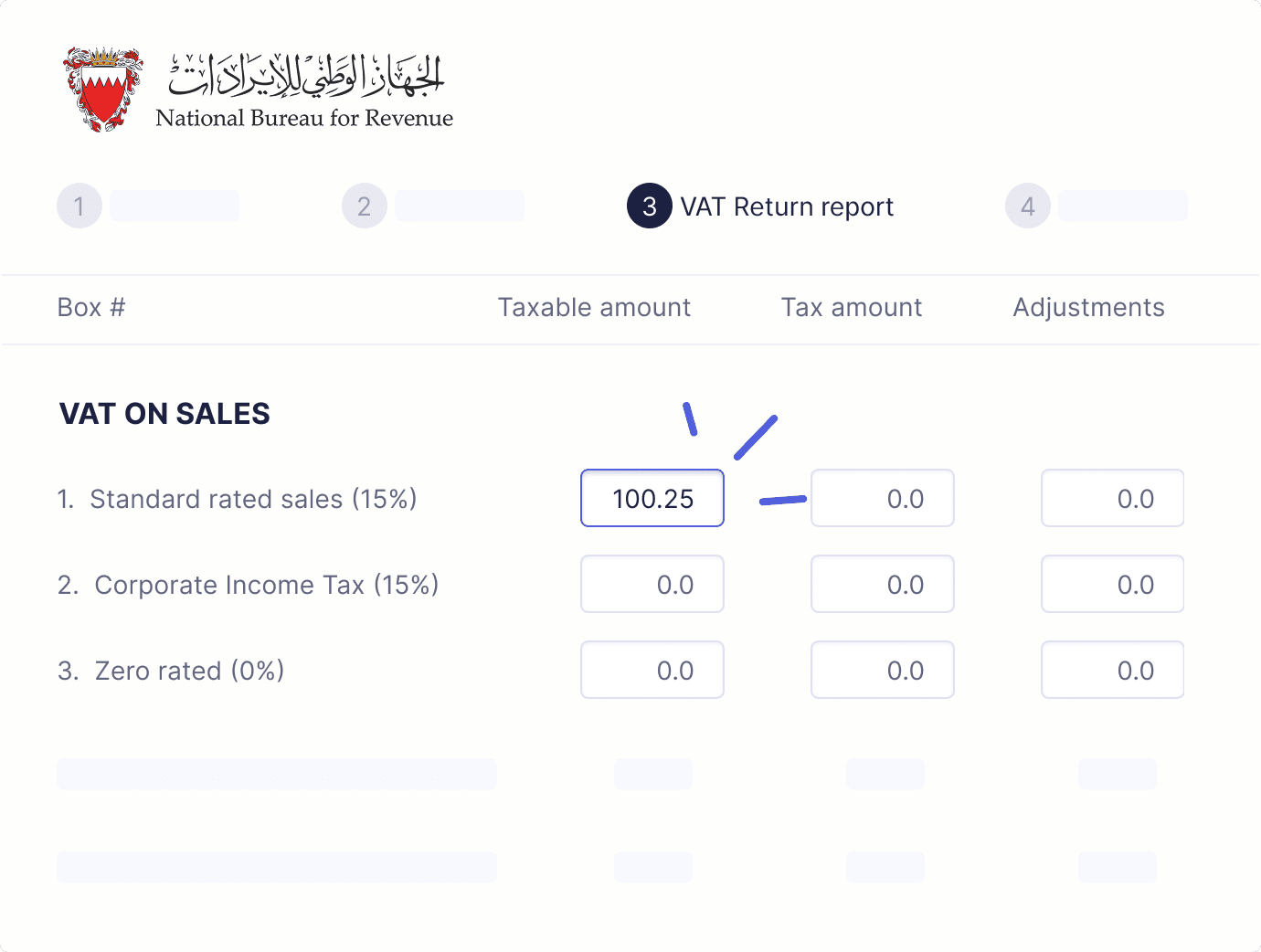Screen dimensions: 1261x952
Task: Click Corporate Income Tax taxable amount field
Action: tap(652, 584)
